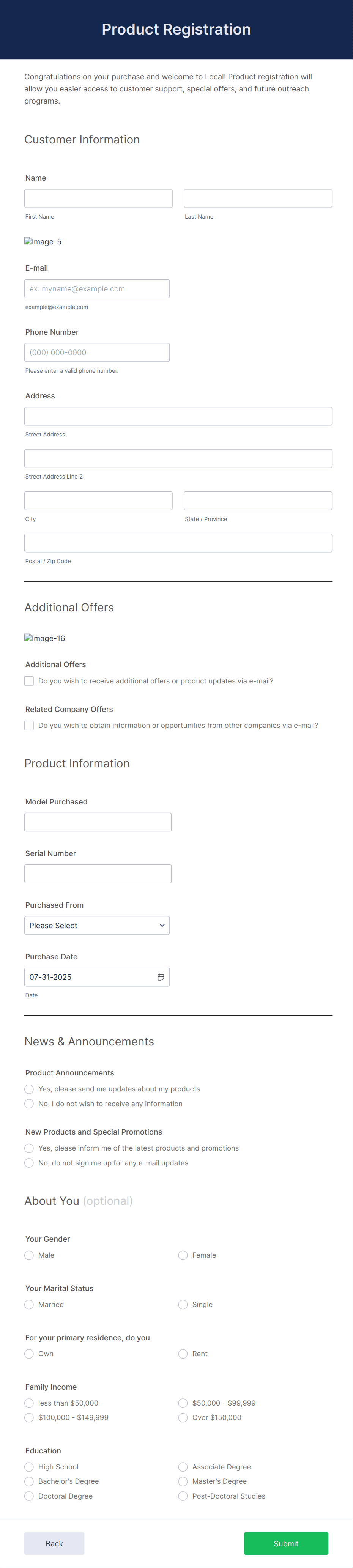353x1568 pixels.
Task: Click the broken Image-5 placeholder
Action: click(43, 242)
